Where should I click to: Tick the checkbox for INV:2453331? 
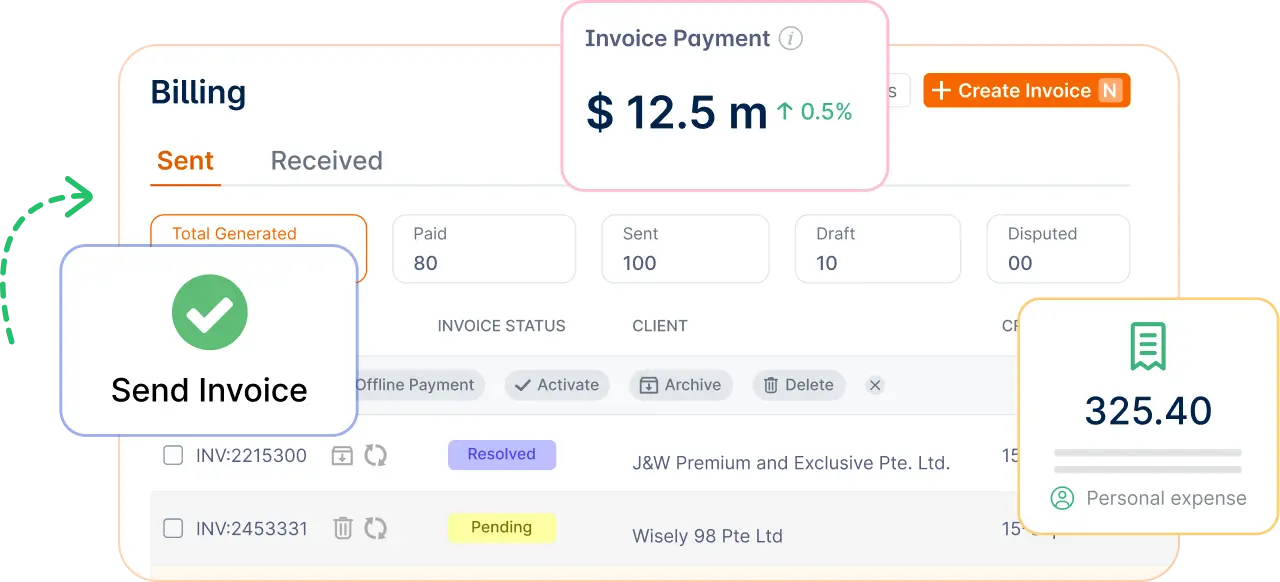coord(173,528)
